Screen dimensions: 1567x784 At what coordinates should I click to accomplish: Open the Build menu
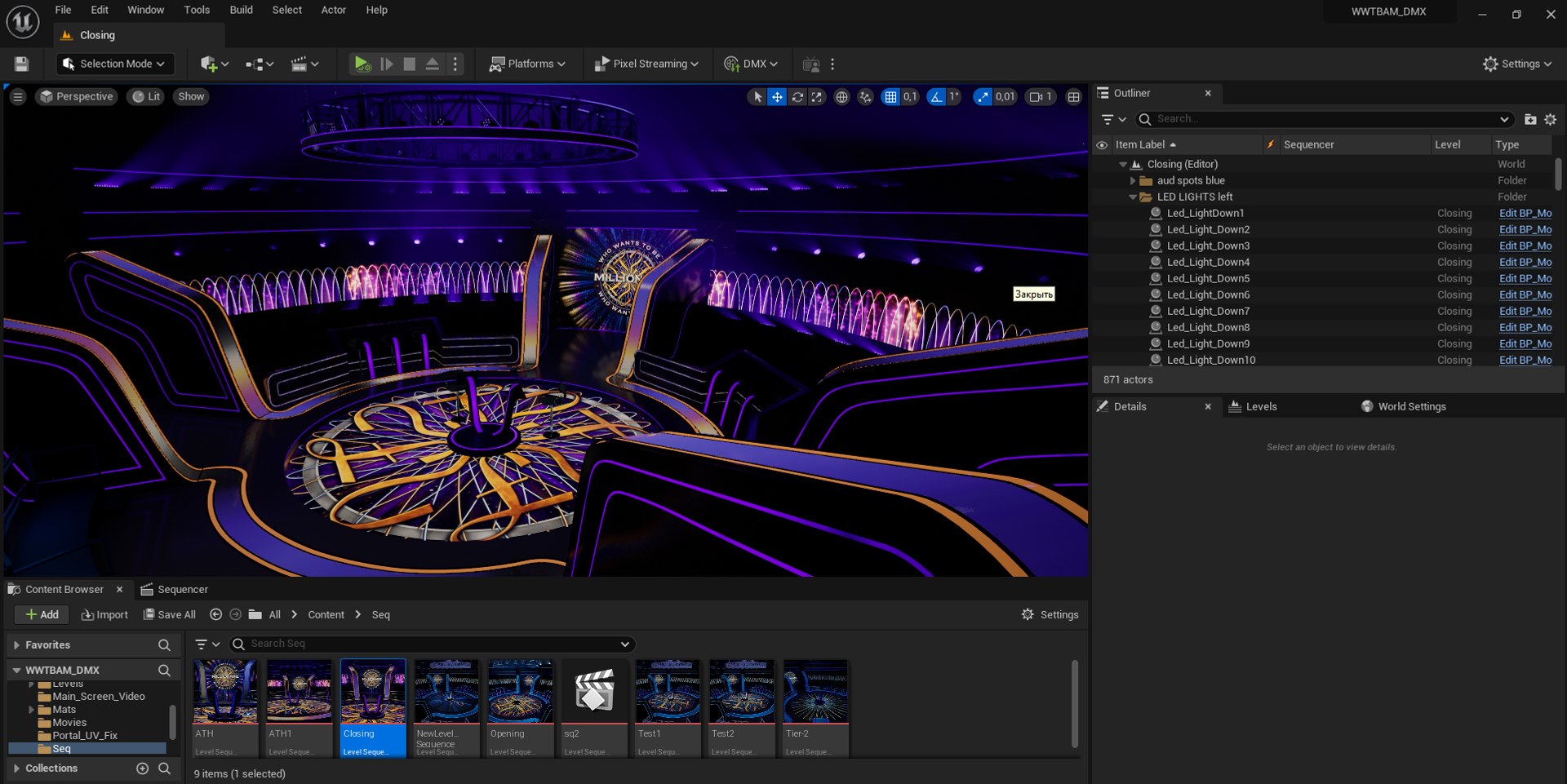tap(241, 10)
